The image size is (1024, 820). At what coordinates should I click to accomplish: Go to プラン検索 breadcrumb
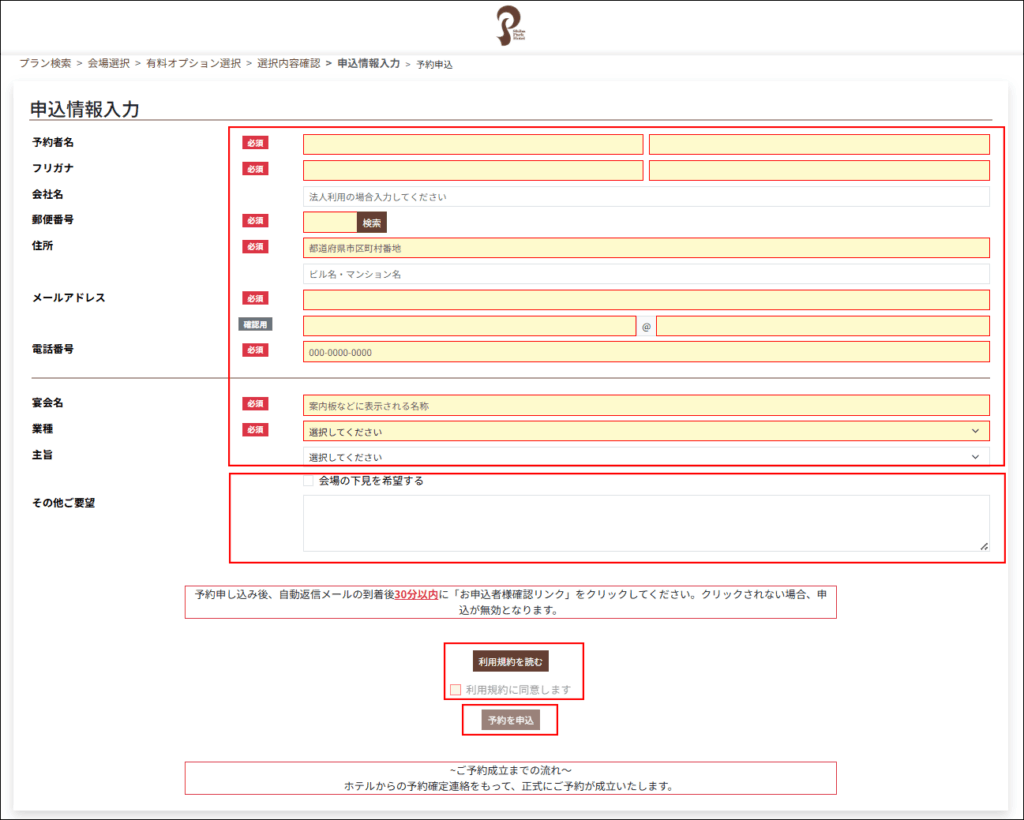(x=45, y=63)
